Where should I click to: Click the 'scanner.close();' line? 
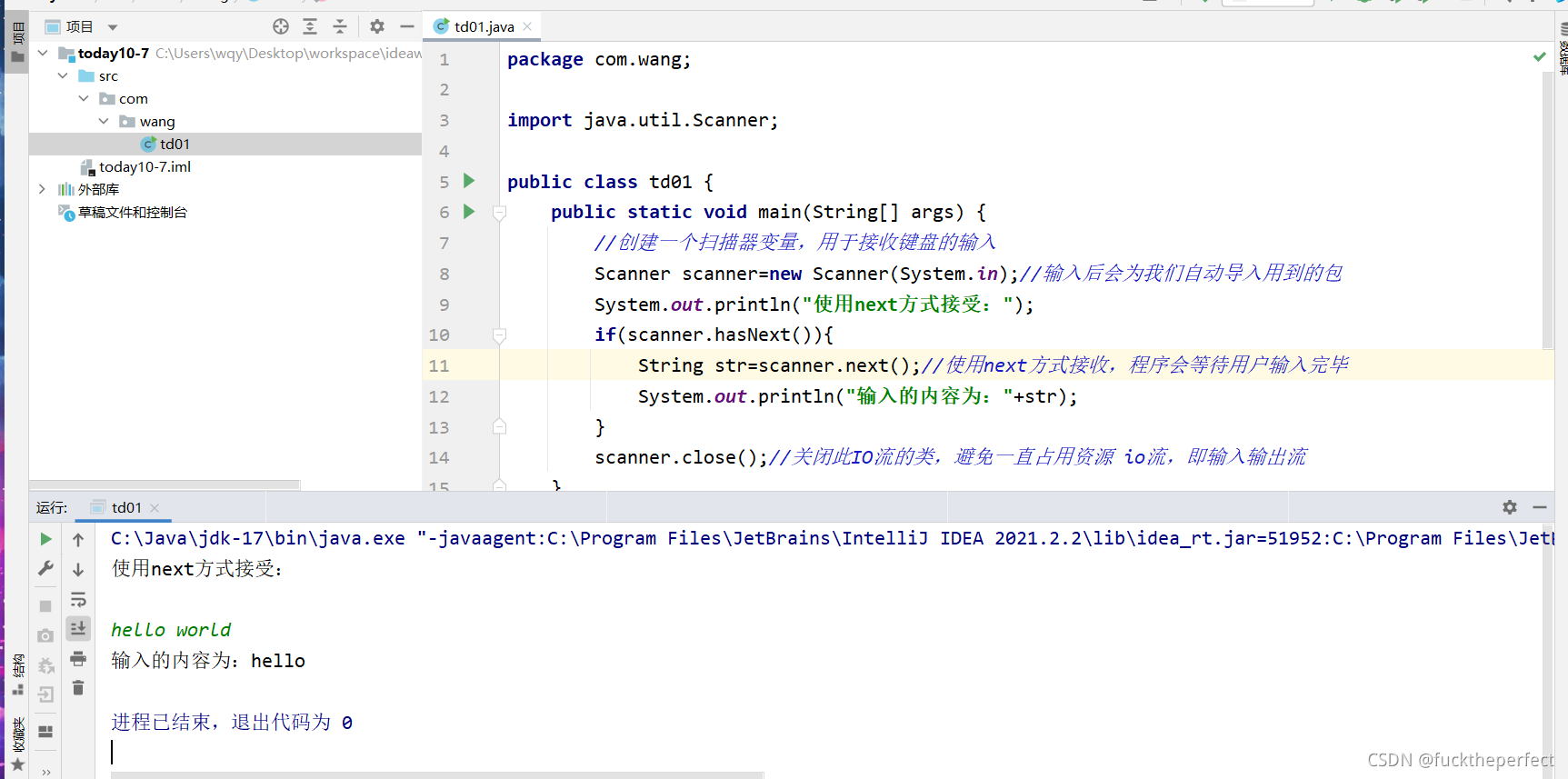[x=681, y=457]
